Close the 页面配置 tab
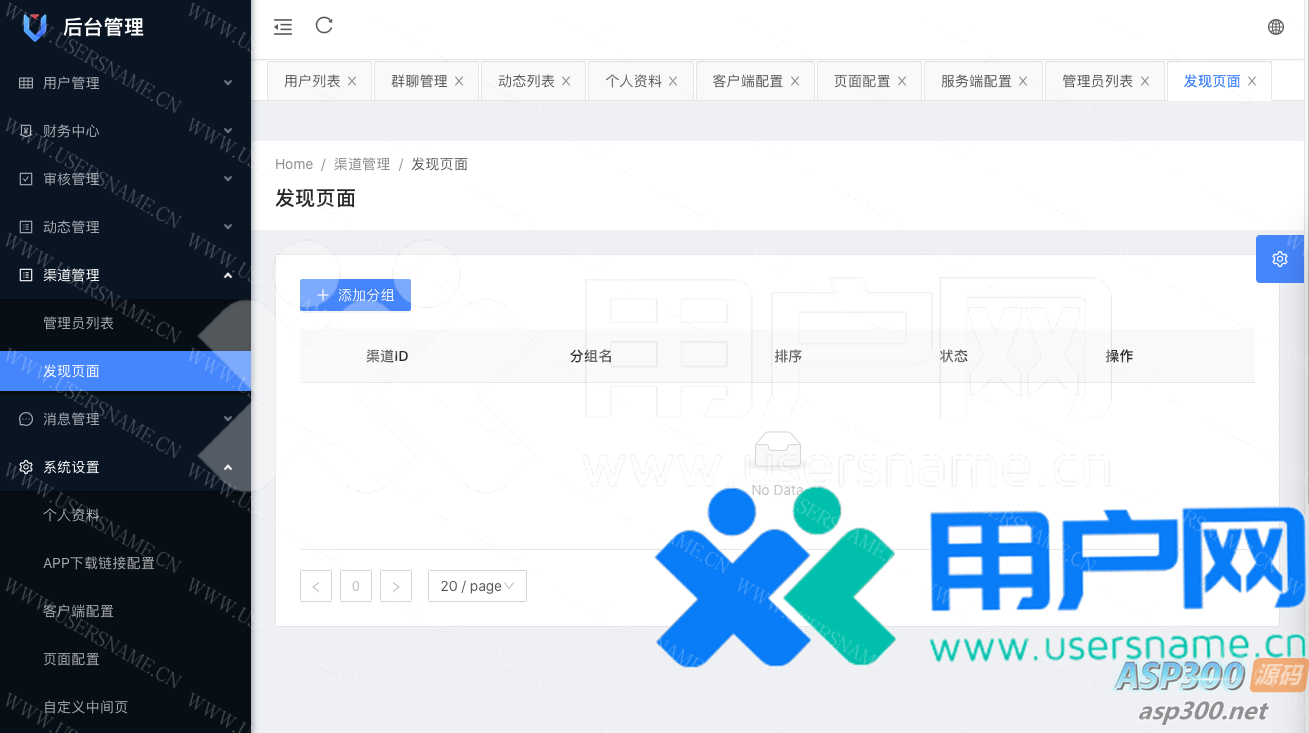1309x733 pixels. coord(902,81)
